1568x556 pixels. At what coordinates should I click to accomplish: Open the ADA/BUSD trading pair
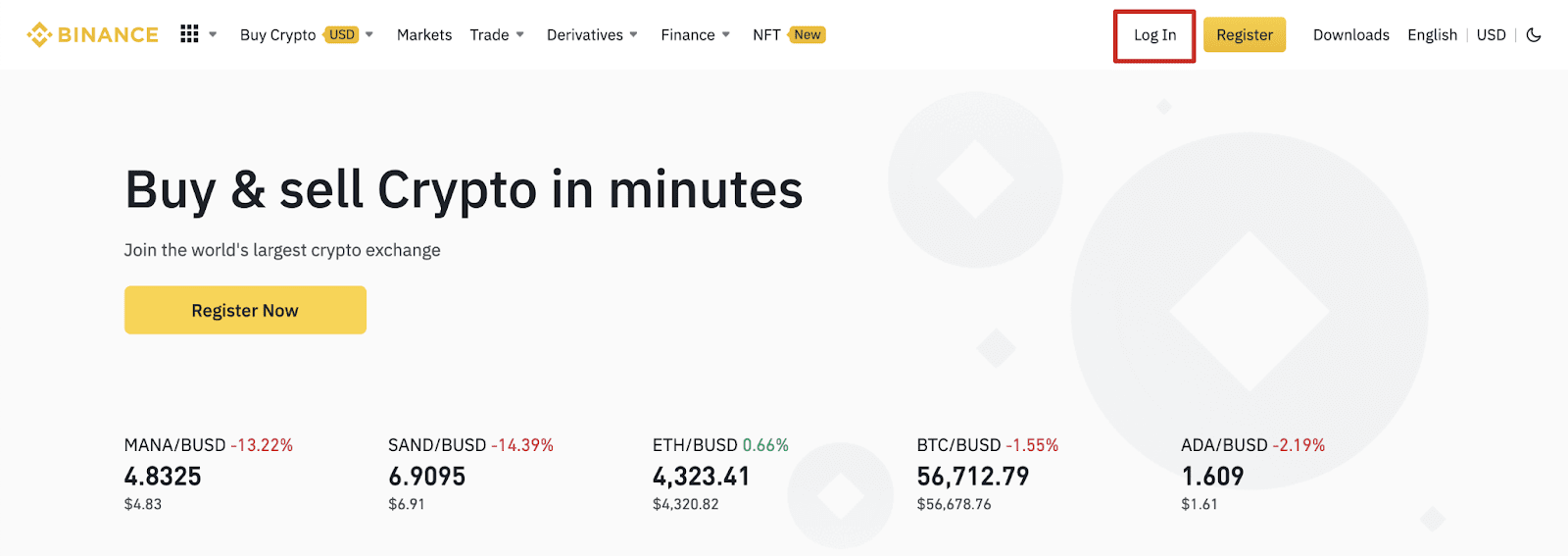click(x=1224, y=445)
